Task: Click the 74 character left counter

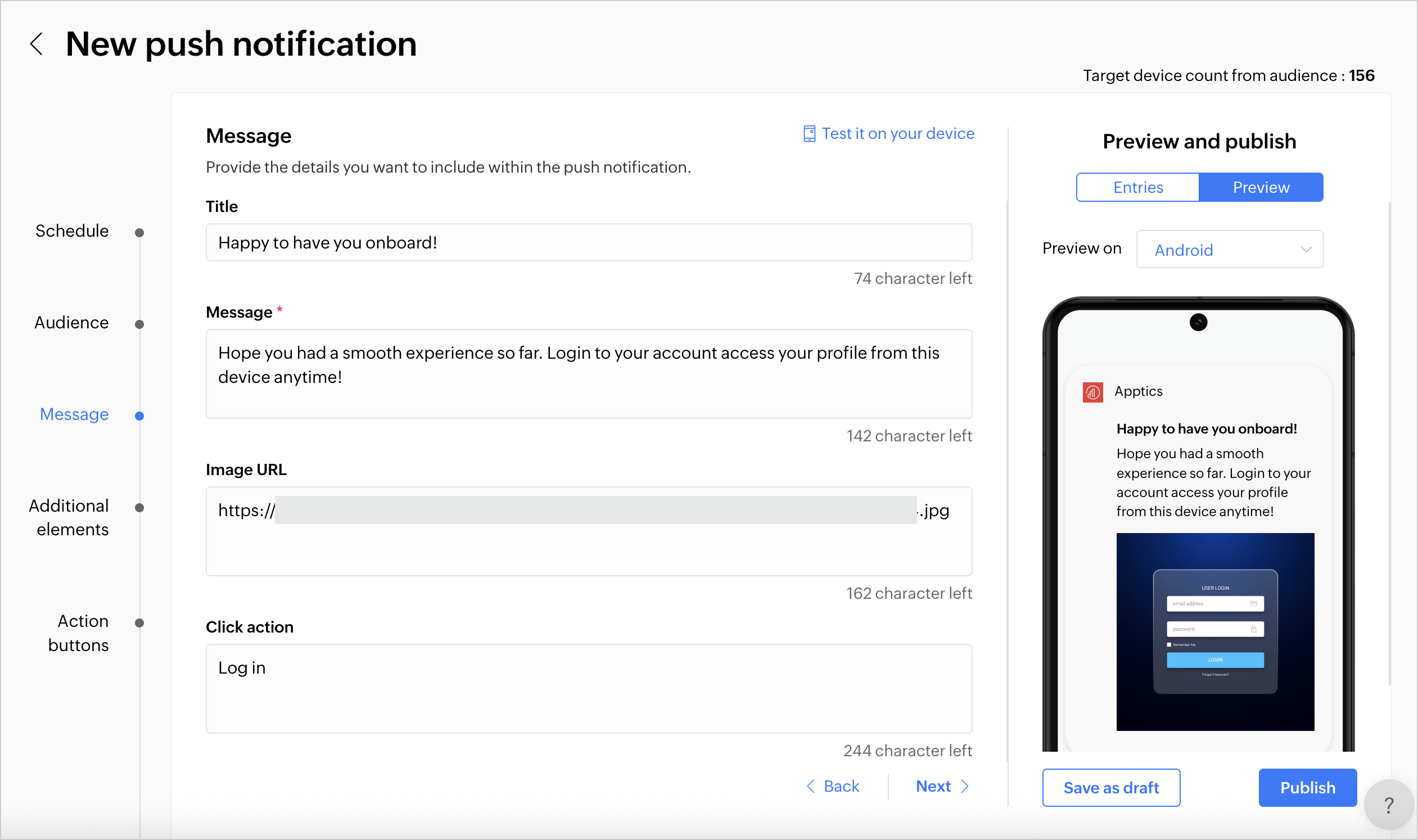Action: 913,278
